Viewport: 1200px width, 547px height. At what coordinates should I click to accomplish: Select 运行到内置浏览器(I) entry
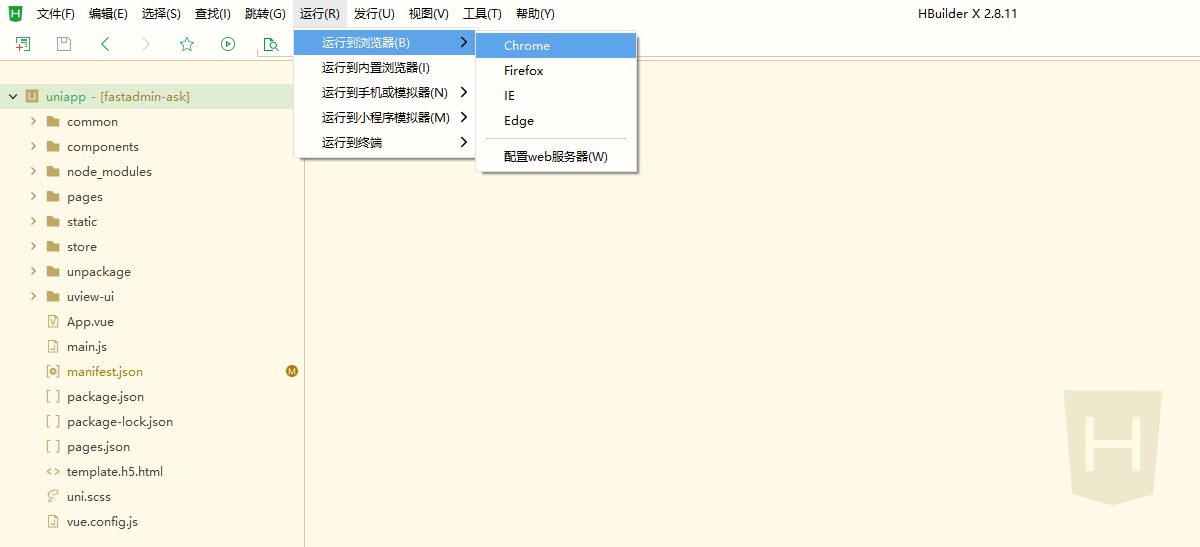[x=384, y=68]
